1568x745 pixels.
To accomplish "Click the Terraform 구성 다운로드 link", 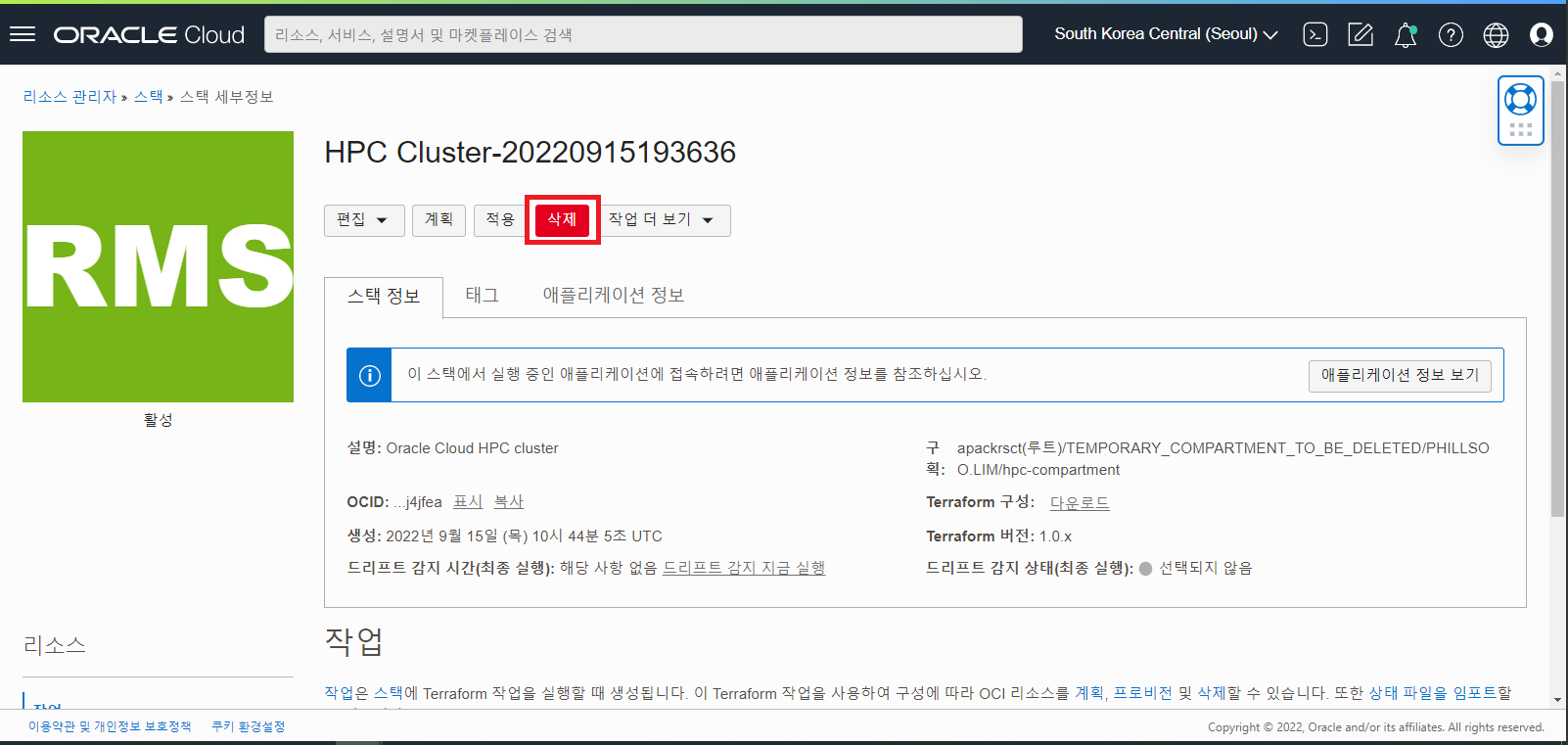I will (1080, 503).
